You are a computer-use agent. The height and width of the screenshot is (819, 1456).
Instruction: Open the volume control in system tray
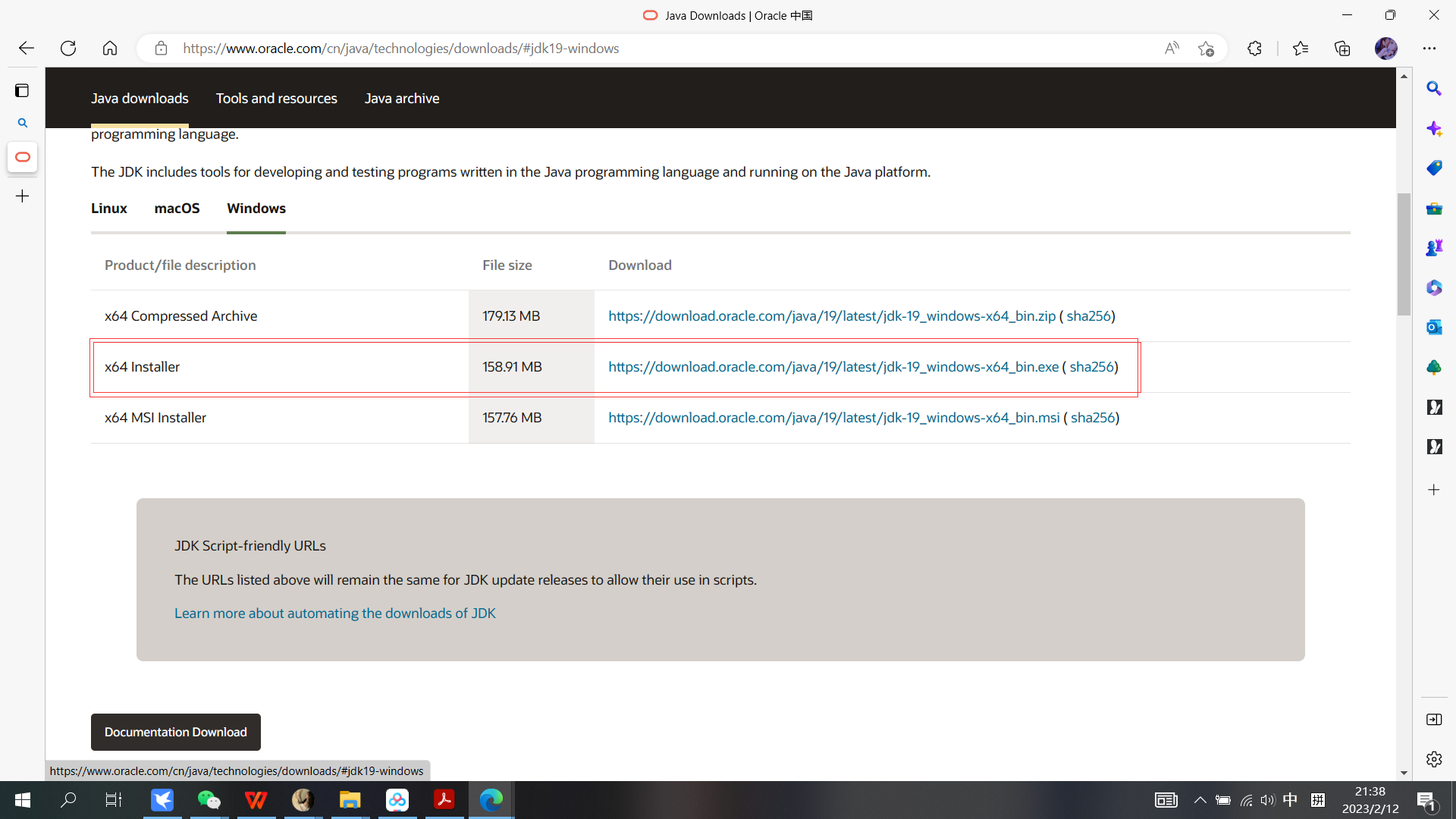point(1267,800)
